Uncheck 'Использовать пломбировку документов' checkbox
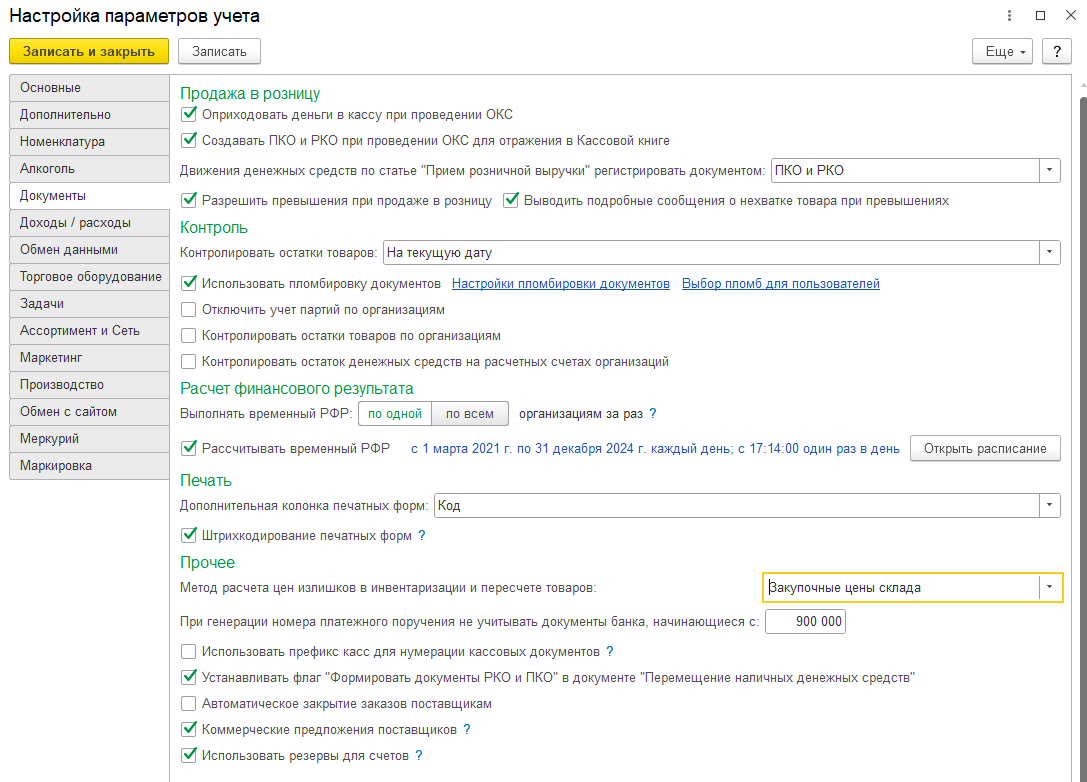1087x782 pixels. click(x=189, y=284)
